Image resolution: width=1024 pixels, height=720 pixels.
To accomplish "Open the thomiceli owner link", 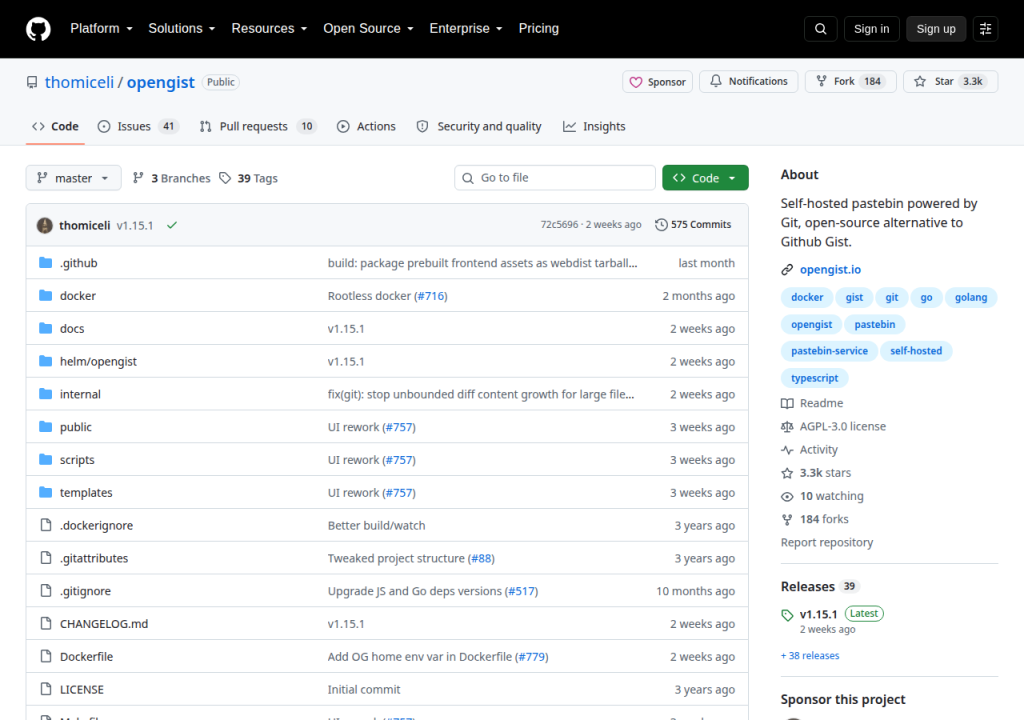I will point(79,82).
